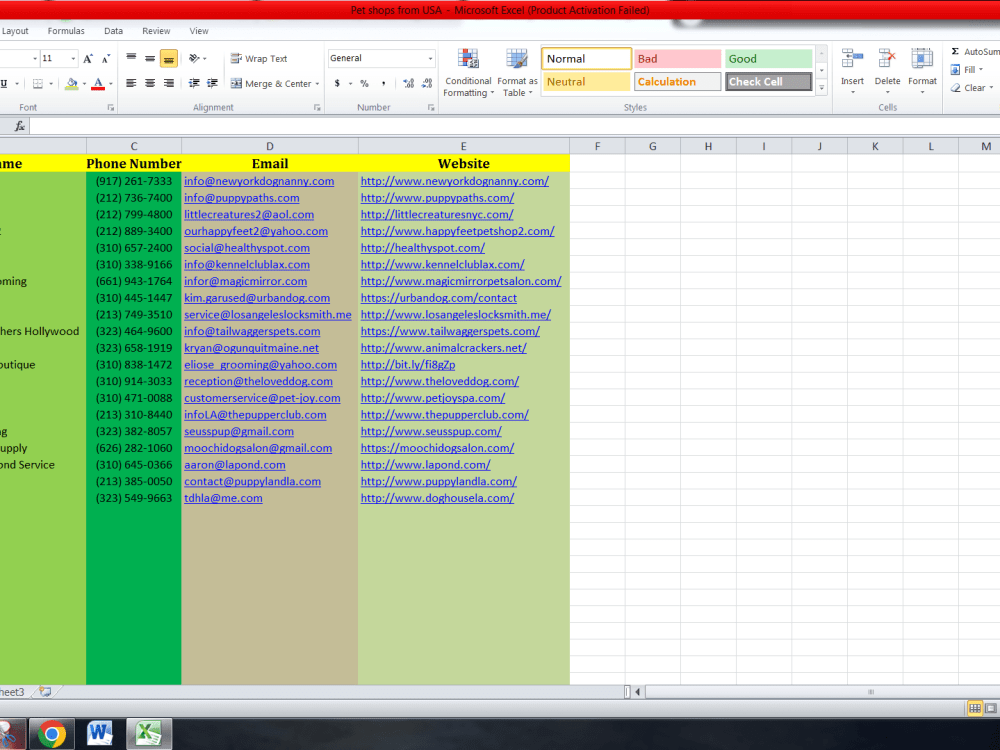The height and width of the screenshot is (750, 1000).
Task: Click the Delete cells icon
Action: [x=887, y=59]
